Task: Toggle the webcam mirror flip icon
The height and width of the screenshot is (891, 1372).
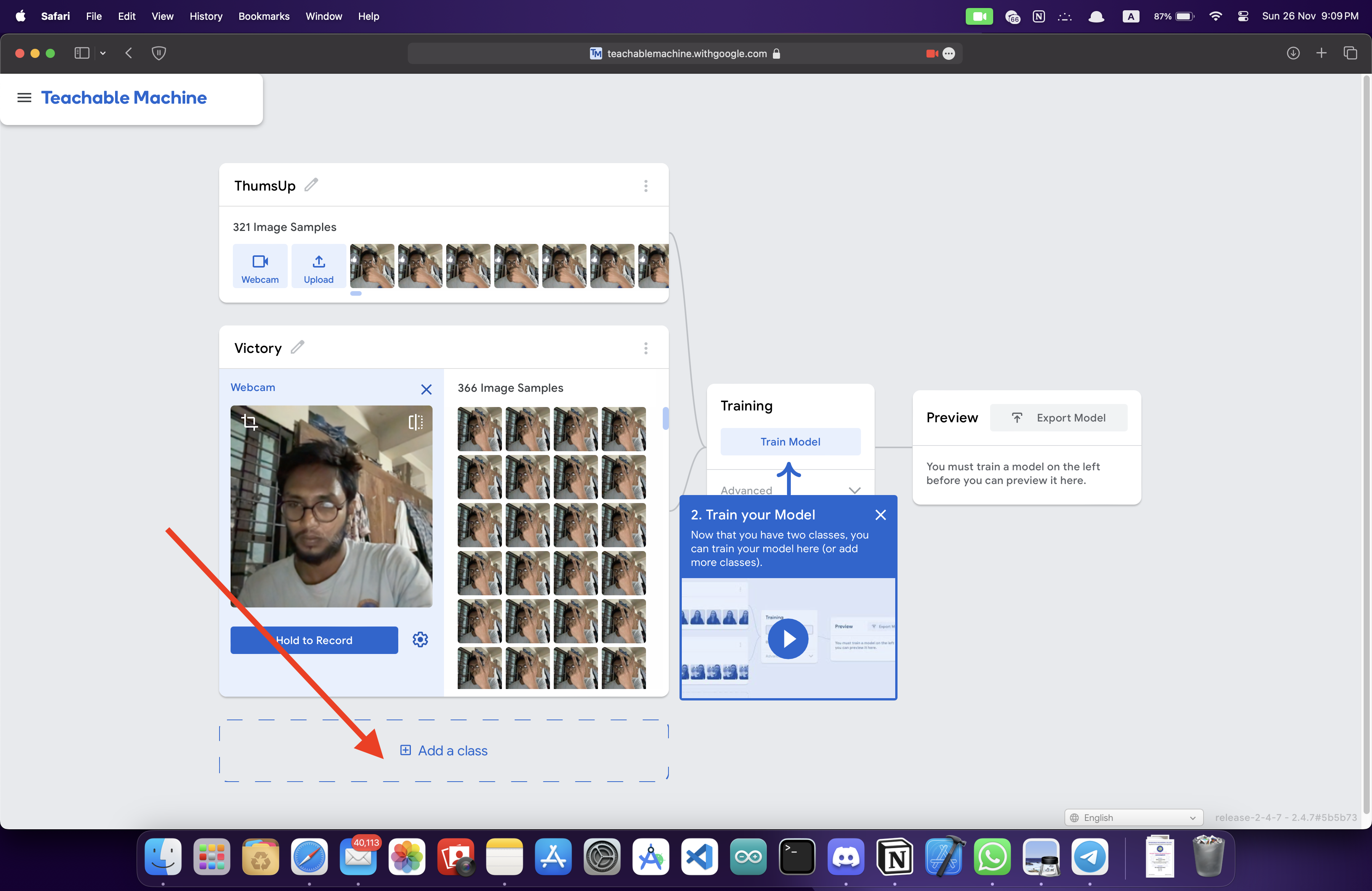Action: tap(415, 422)
